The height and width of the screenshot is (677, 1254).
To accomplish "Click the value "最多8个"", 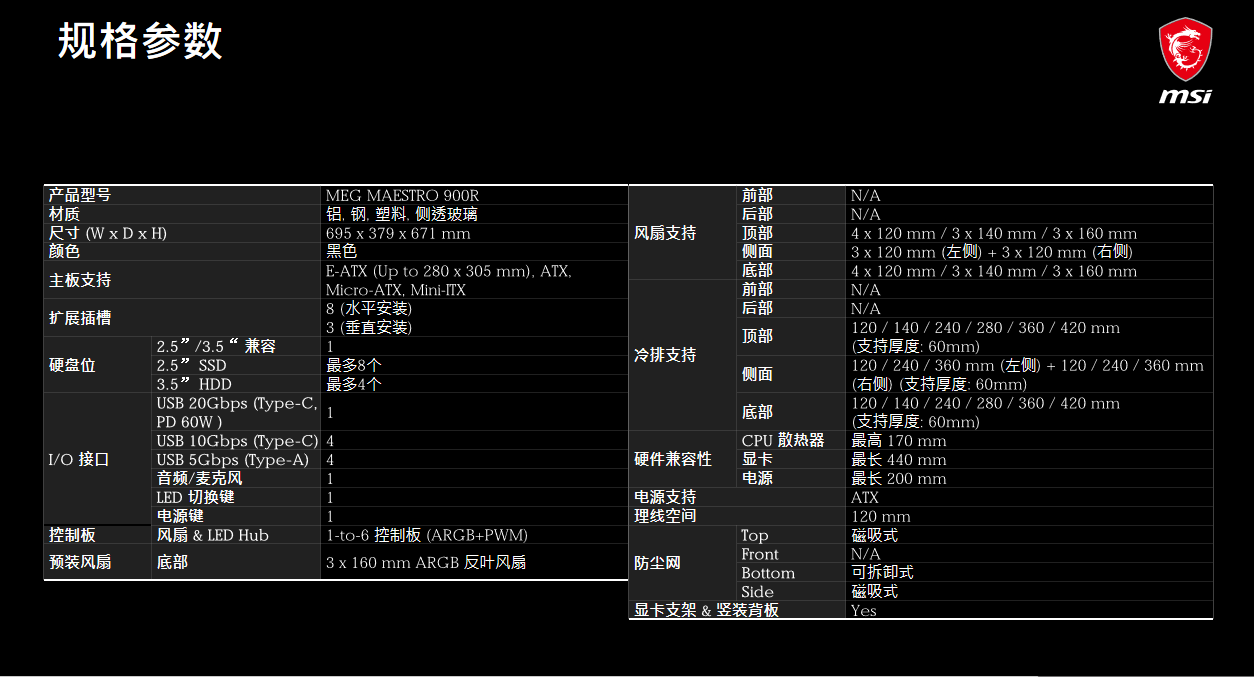I will (x=354, y=365).
